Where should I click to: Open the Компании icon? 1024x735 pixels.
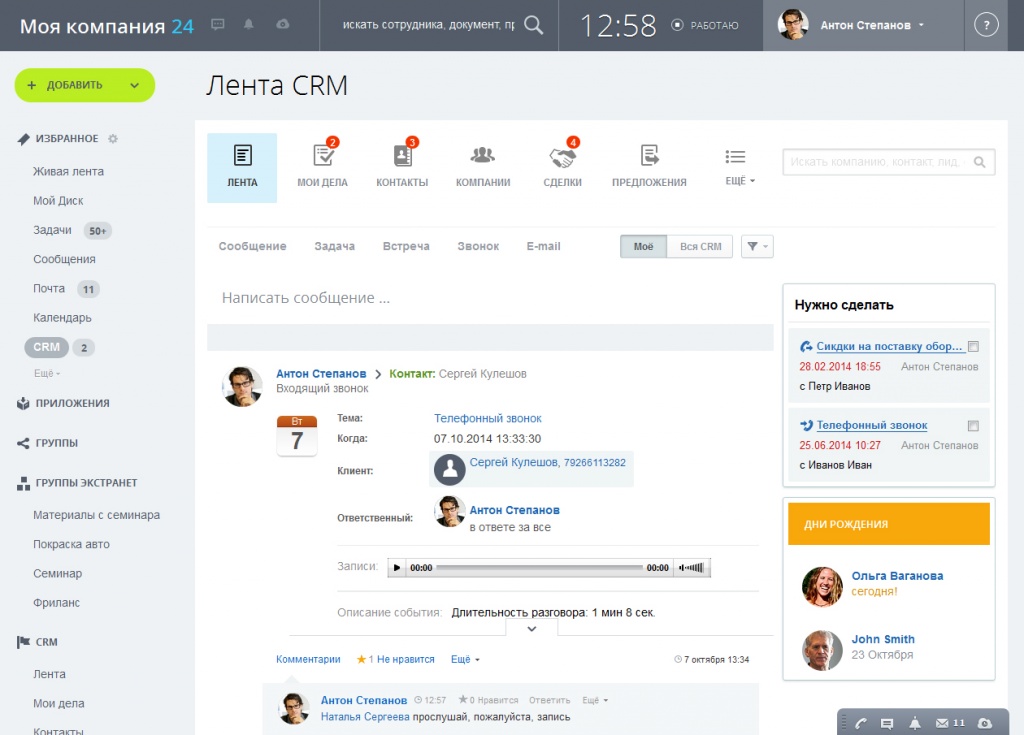point(483,155)
